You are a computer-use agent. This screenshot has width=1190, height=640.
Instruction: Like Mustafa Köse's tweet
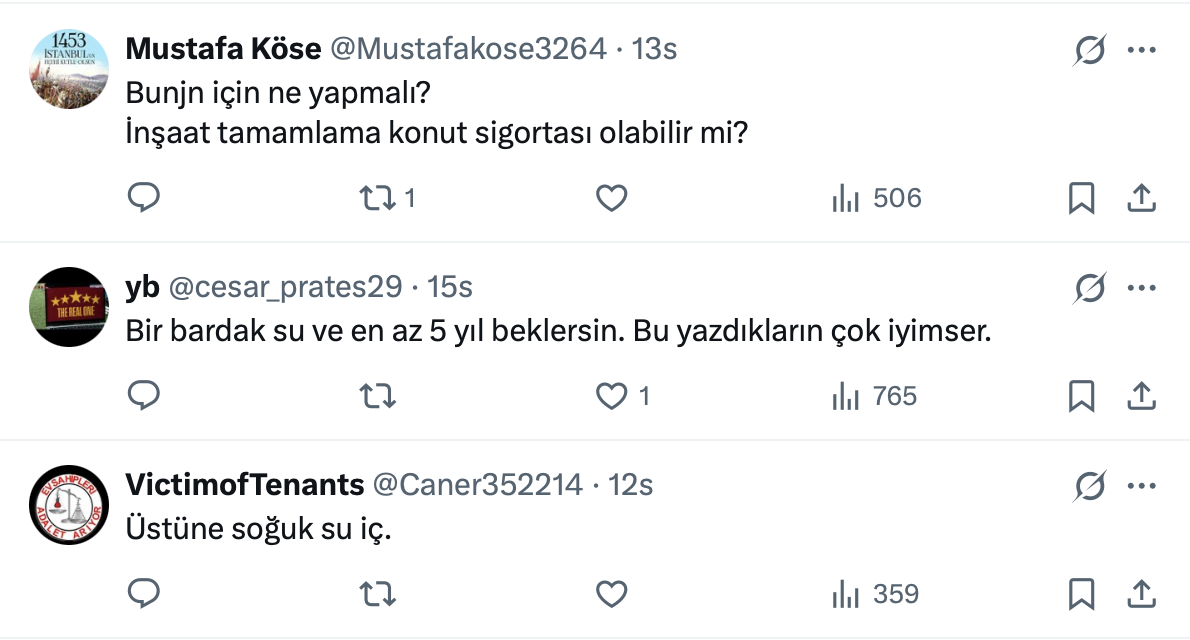[x=611, y=198]
